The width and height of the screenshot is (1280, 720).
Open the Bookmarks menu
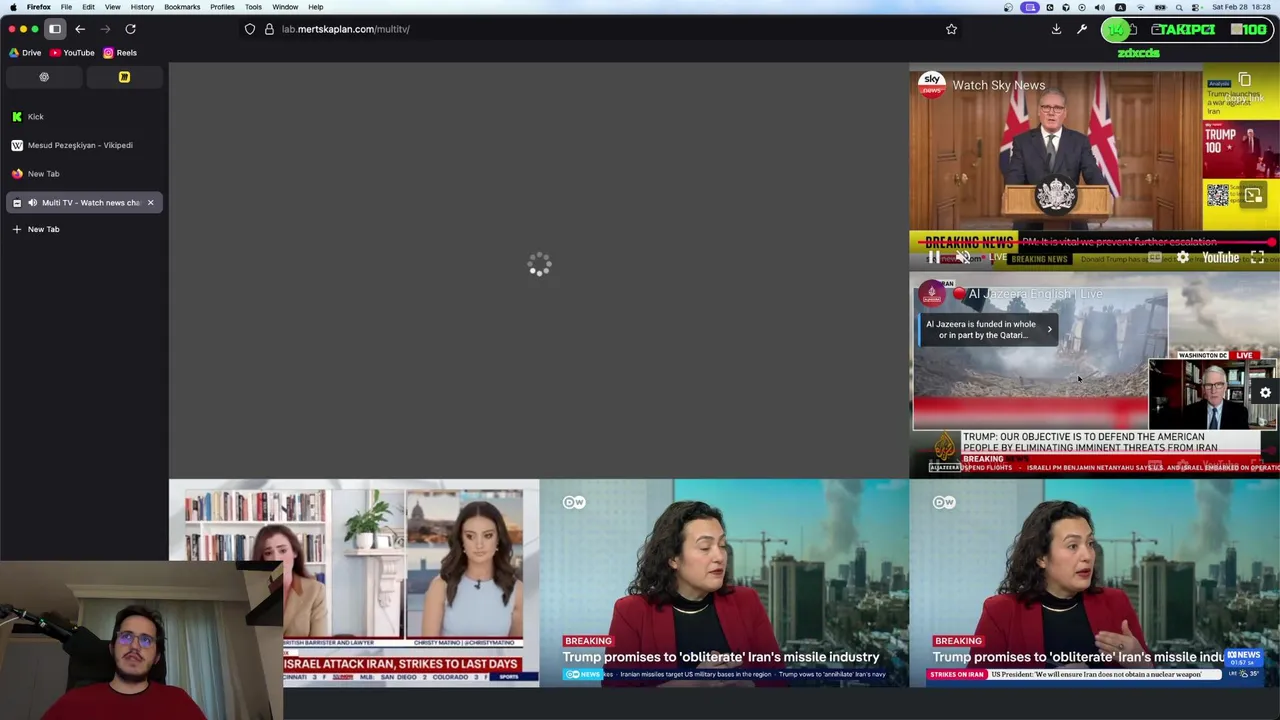coord(182,7)
